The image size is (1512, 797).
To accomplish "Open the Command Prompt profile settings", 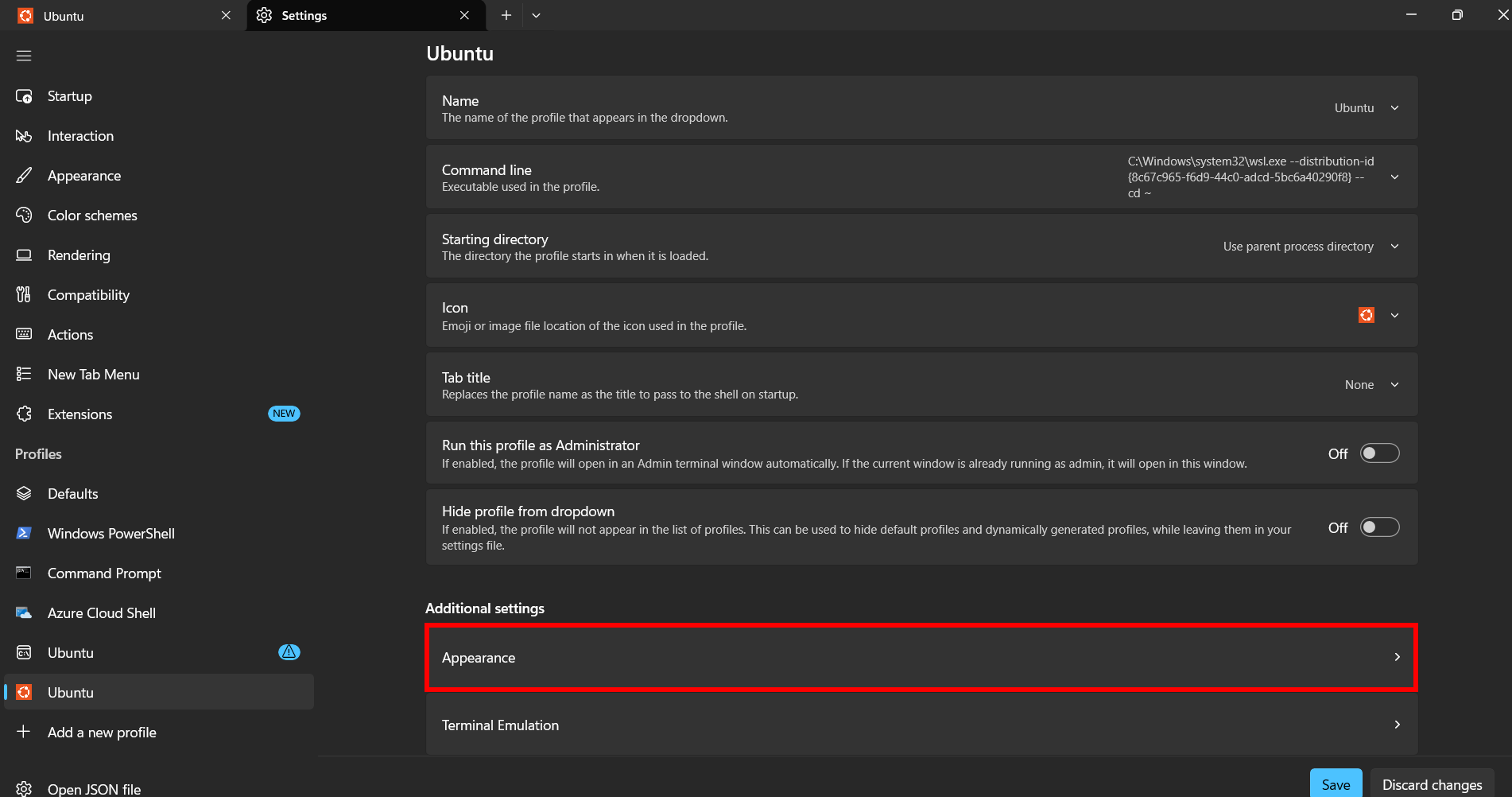I will point(159,573).
